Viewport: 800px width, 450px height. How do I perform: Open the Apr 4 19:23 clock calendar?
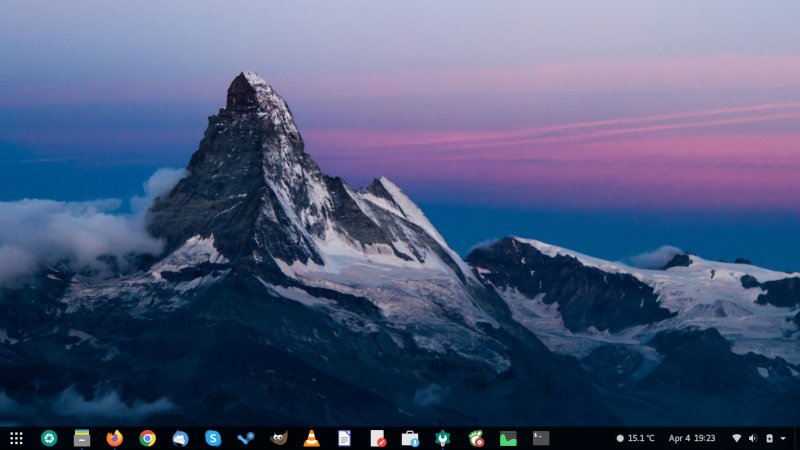(x=692, y=438)
